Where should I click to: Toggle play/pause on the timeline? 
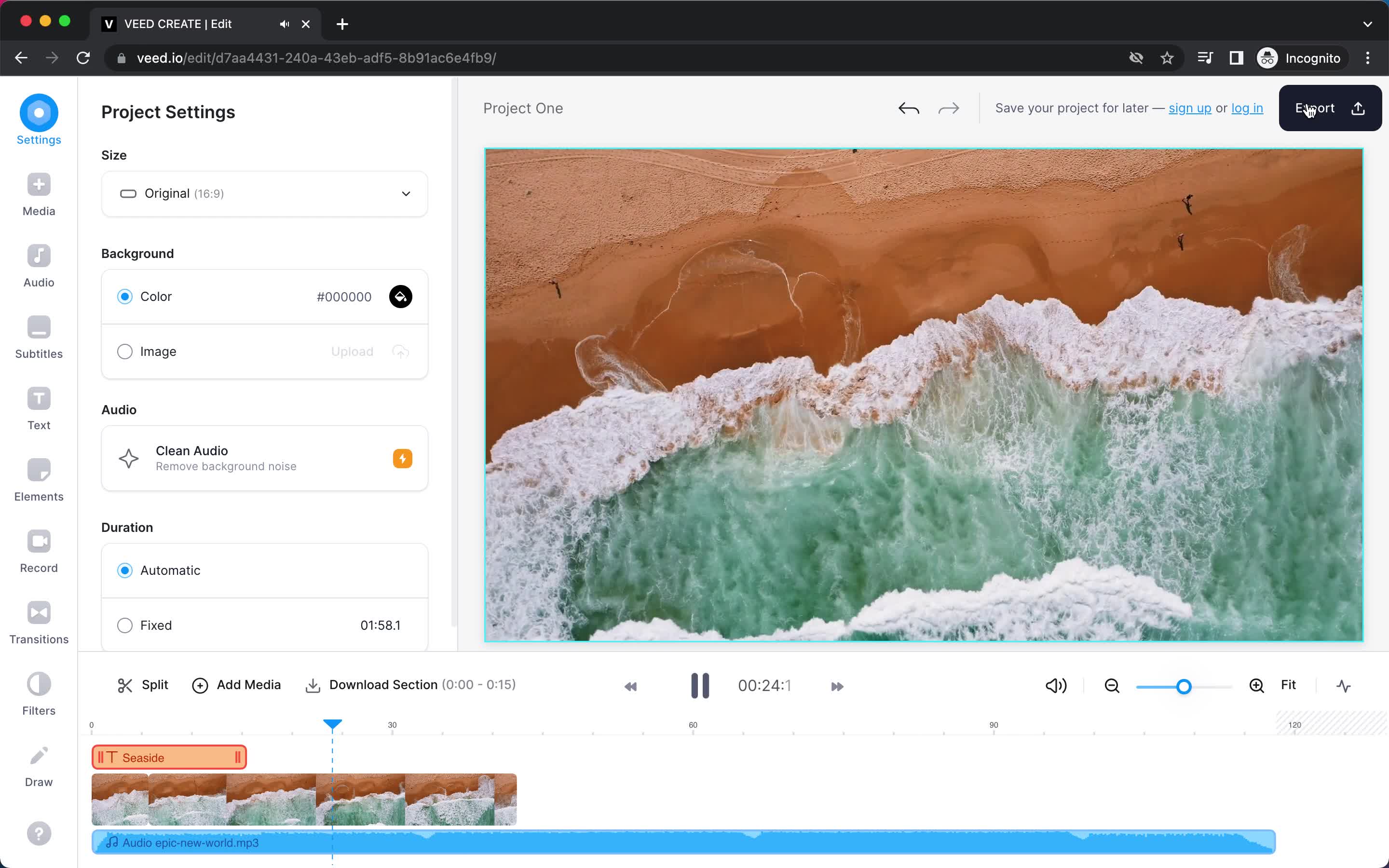pos(699,685)
